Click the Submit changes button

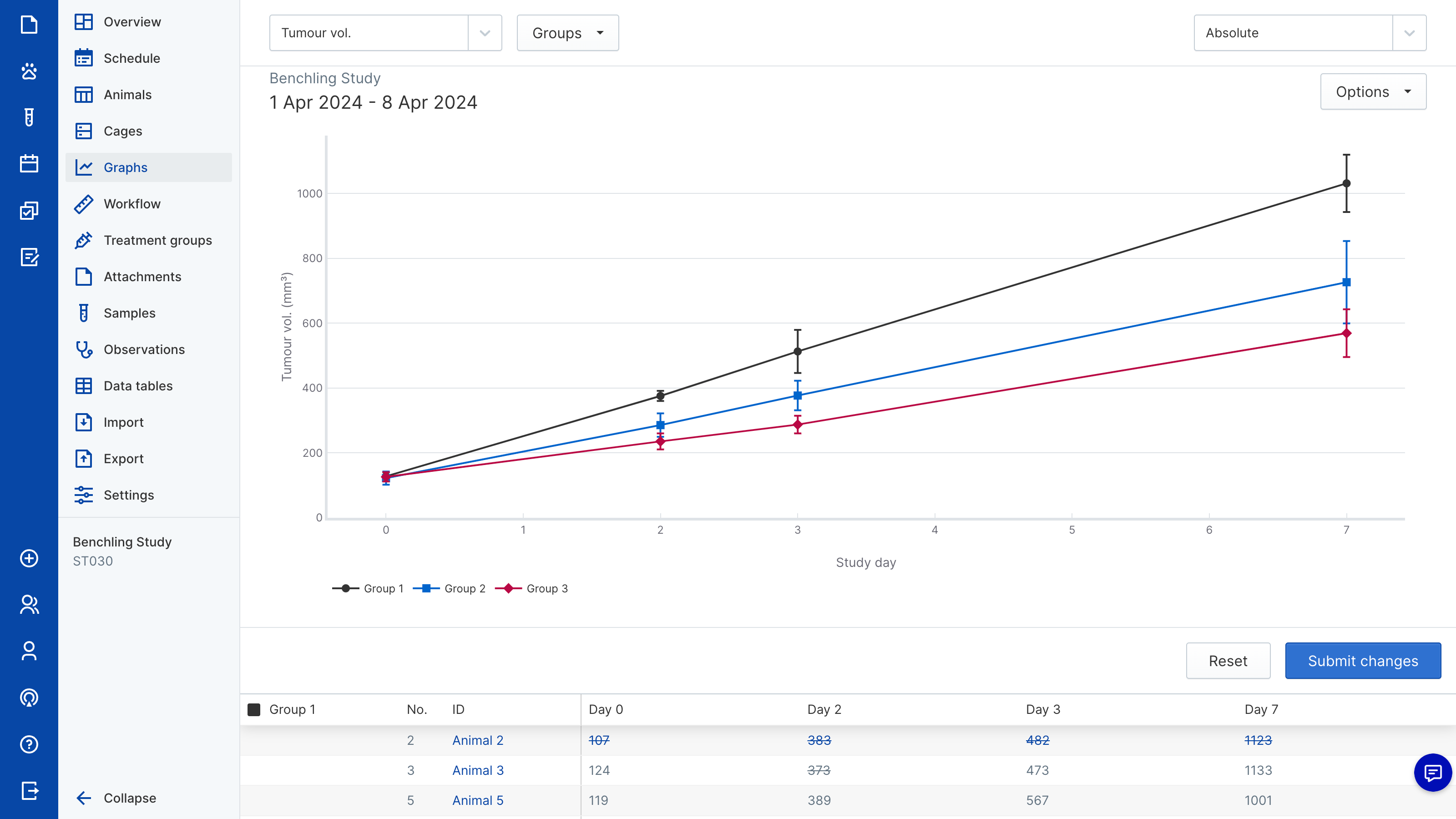point(1363,661)
